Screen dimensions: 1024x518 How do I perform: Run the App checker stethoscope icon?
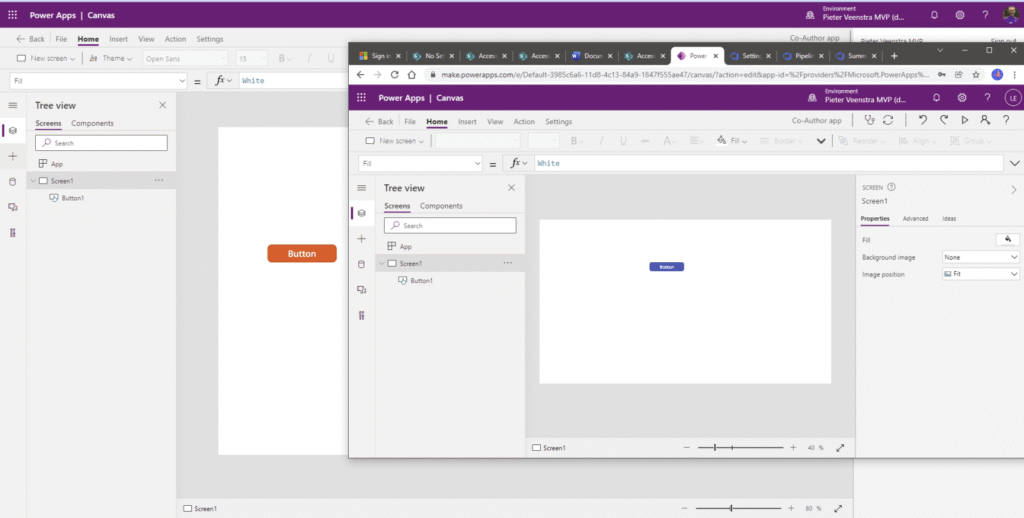869,120
